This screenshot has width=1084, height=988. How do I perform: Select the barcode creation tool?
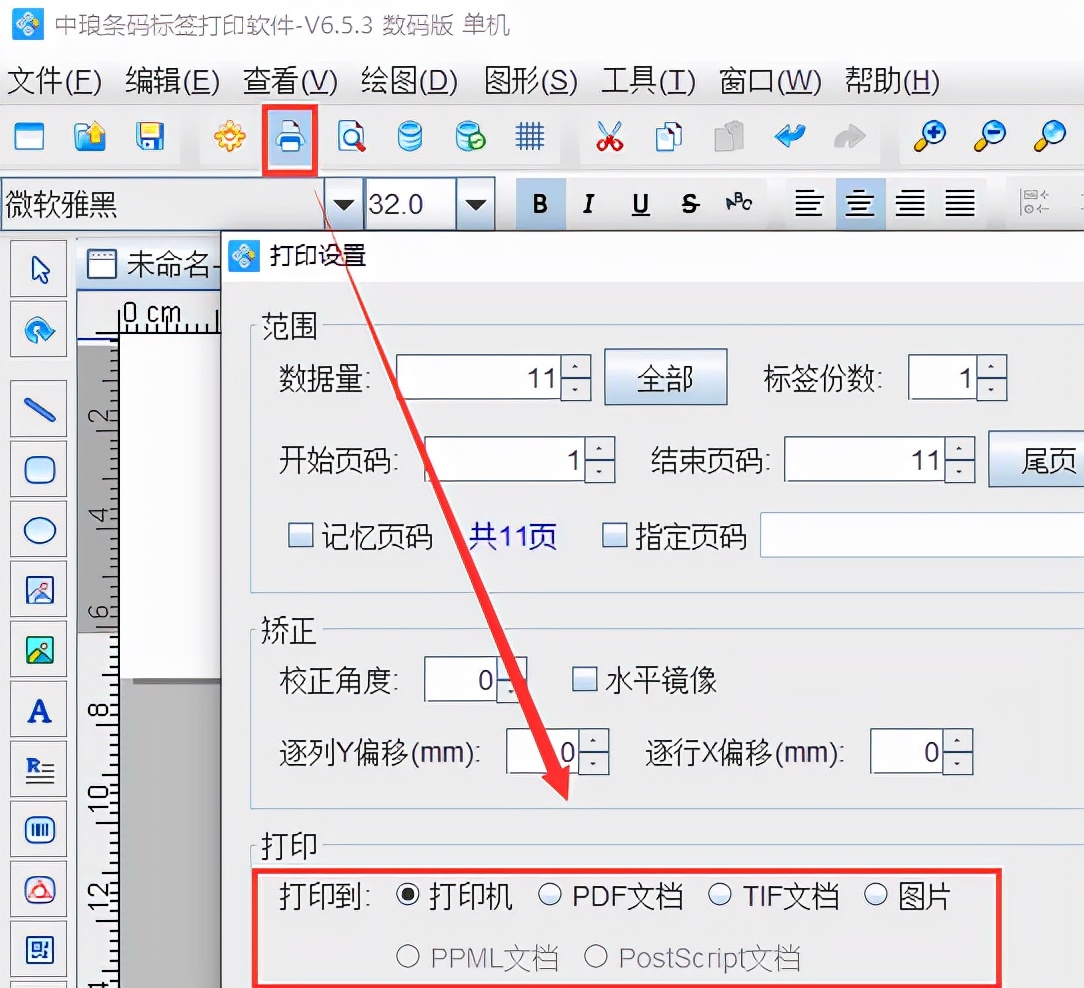[38, 830]
